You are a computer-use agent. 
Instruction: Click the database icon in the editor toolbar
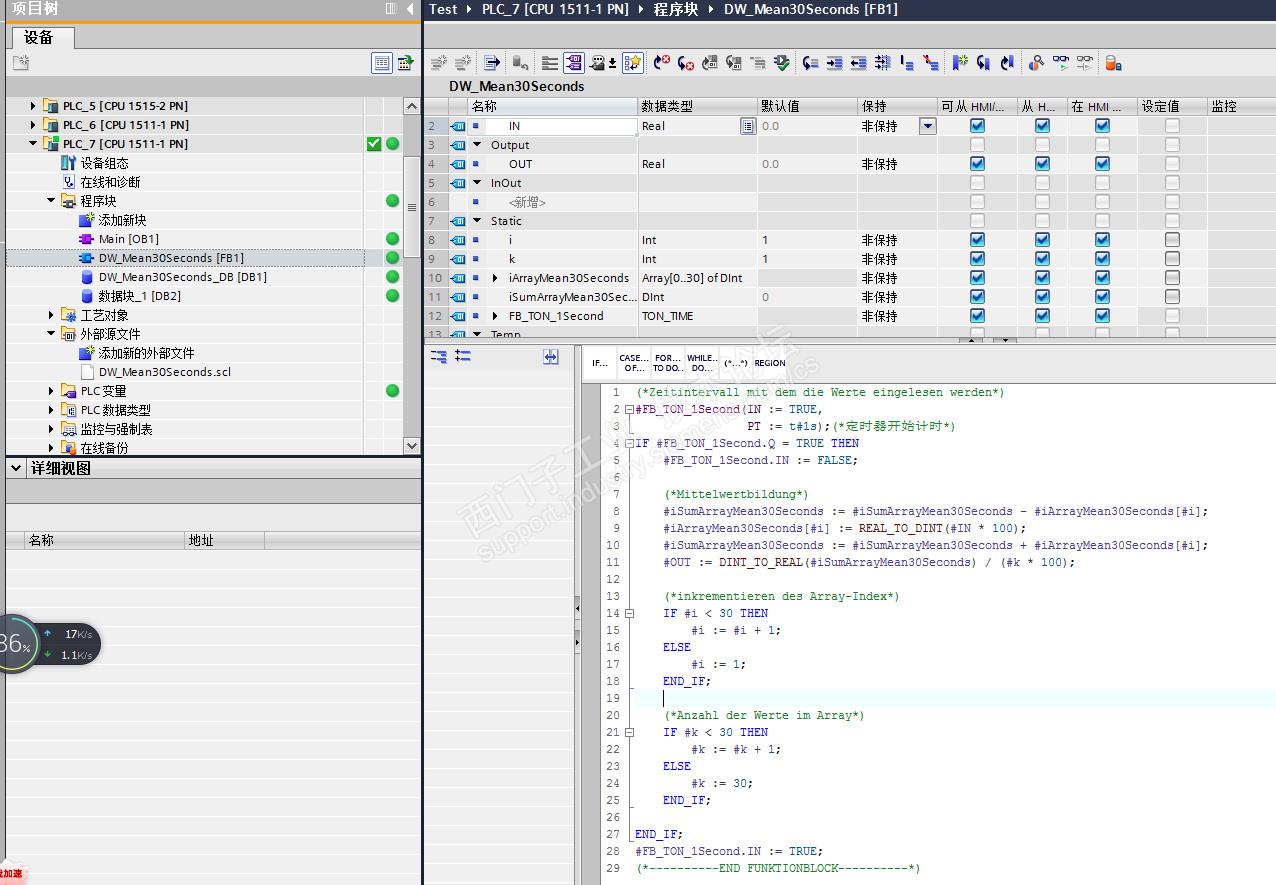pyautogui.click(x=1113, y=63)
